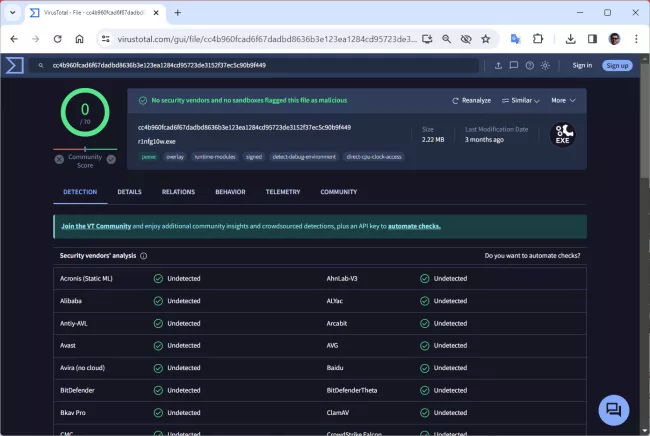This screenshot has width=650, height=436.
Task: Click Do you want to automate checks?
Action: 532,256
